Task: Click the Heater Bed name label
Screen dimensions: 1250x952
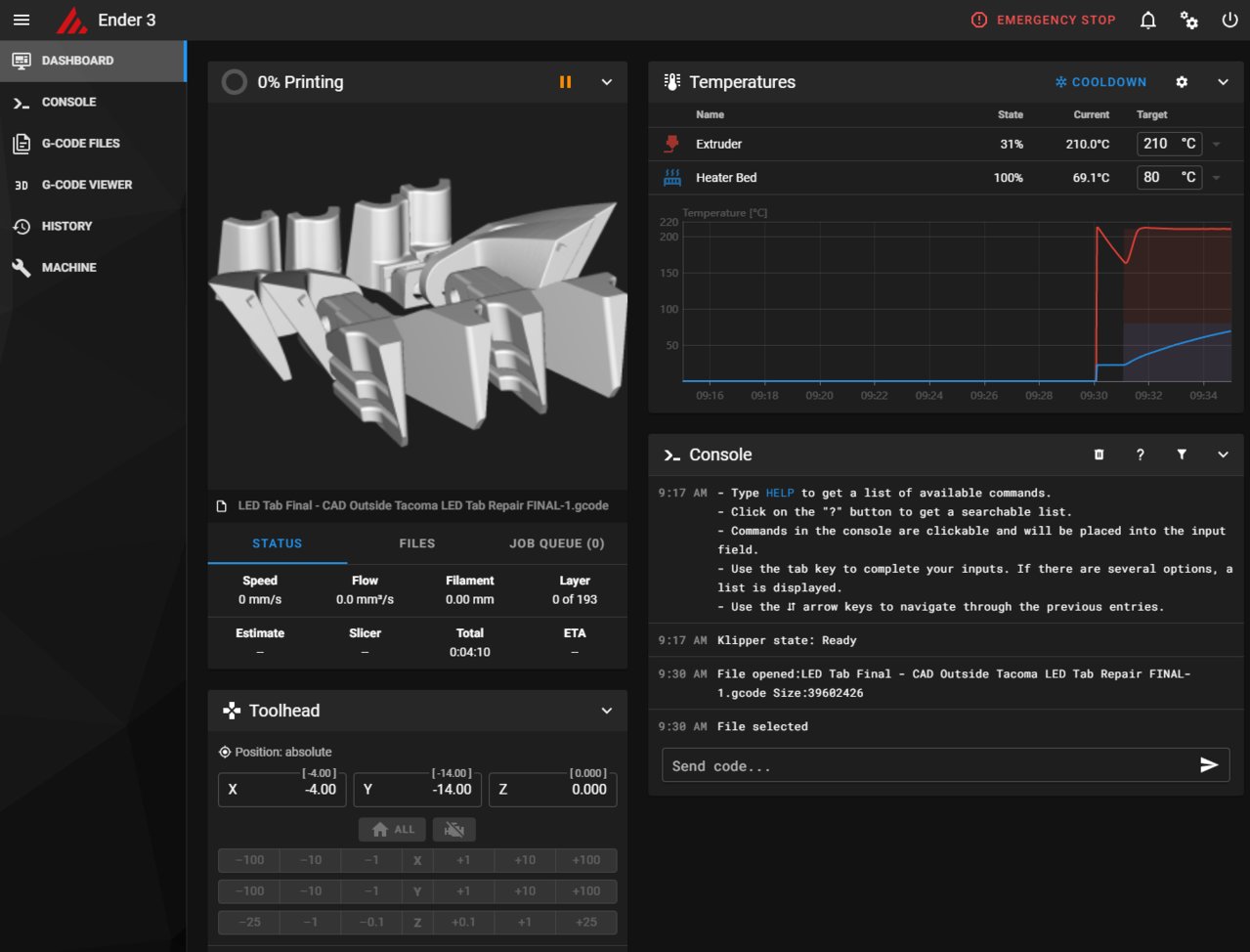Action: pyautogui.click(x=726, y=178)
